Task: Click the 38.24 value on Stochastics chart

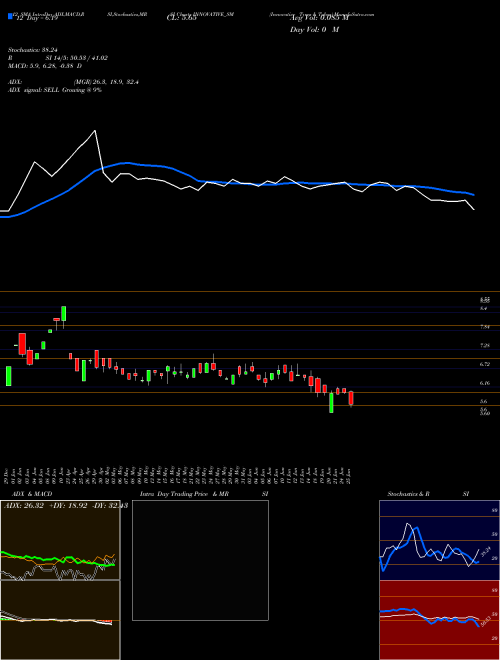Action: tap(487, 552)
